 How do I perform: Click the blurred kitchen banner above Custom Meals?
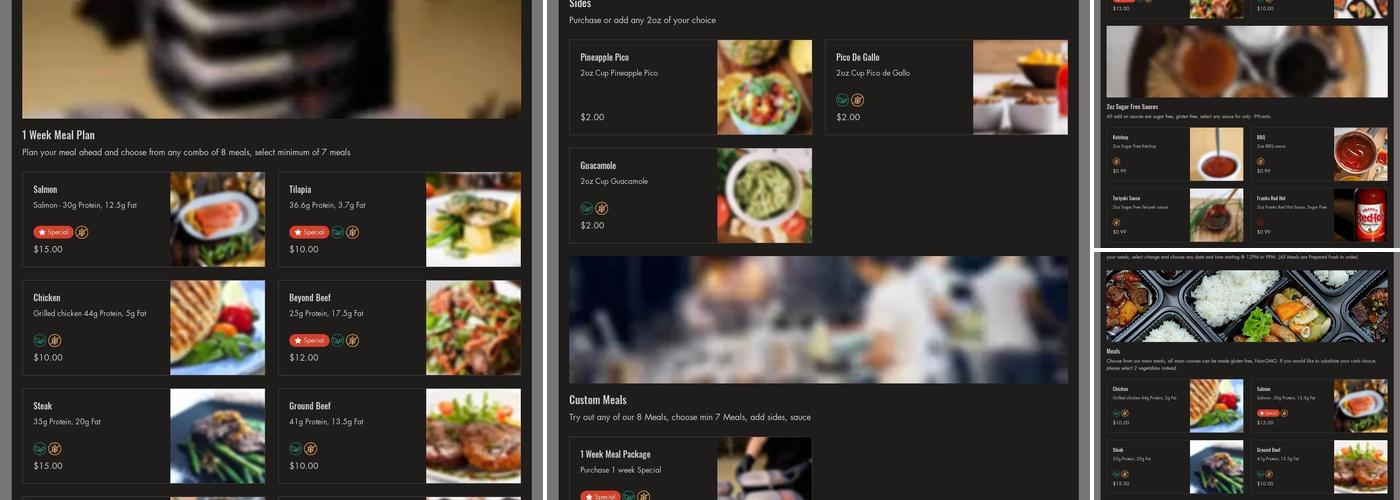[819, 319]
